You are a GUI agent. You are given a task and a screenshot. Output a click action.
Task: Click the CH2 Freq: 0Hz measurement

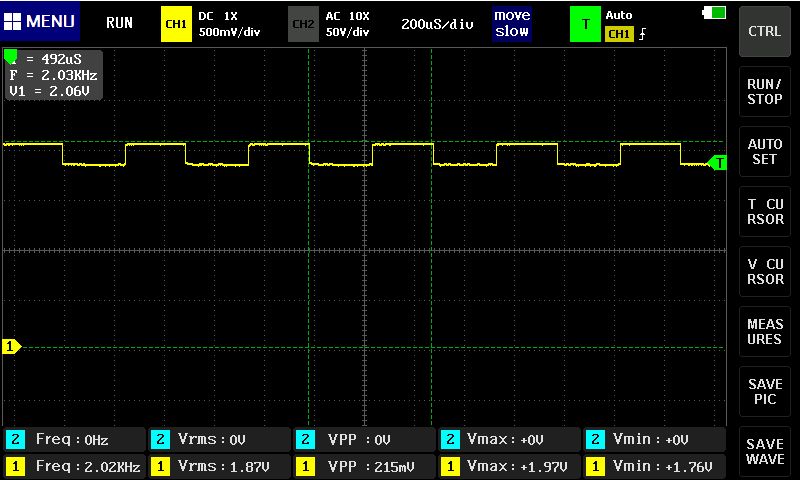click(74, 440)
